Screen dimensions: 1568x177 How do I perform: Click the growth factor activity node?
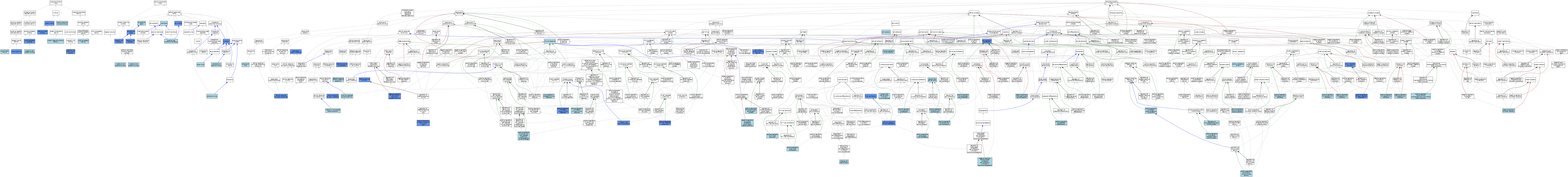[5, 52]
